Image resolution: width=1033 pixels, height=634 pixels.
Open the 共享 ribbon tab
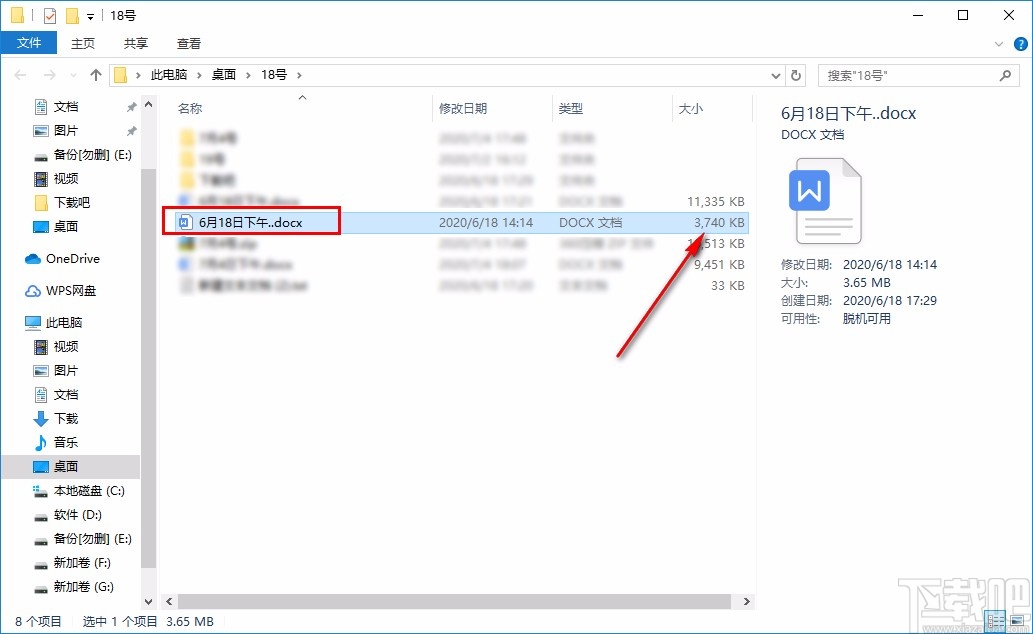(135, 43)
